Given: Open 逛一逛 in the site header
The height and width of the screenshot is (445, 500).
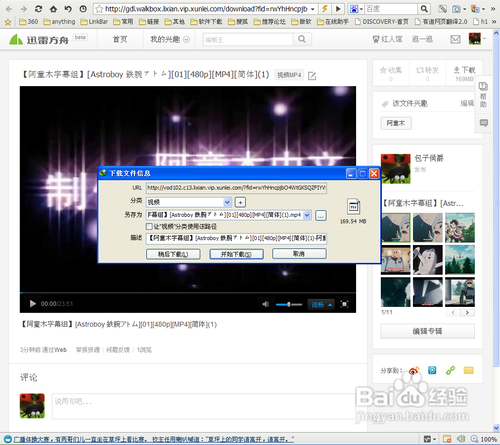Looking at the screenshot, I should tap(422, 39).
